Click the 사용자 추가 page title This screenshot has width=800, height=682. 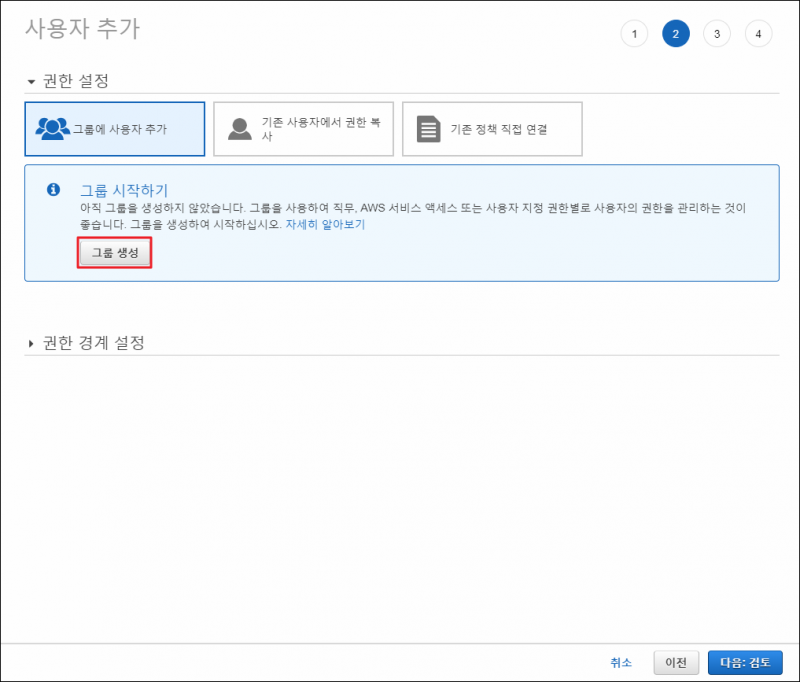point(82,29)
